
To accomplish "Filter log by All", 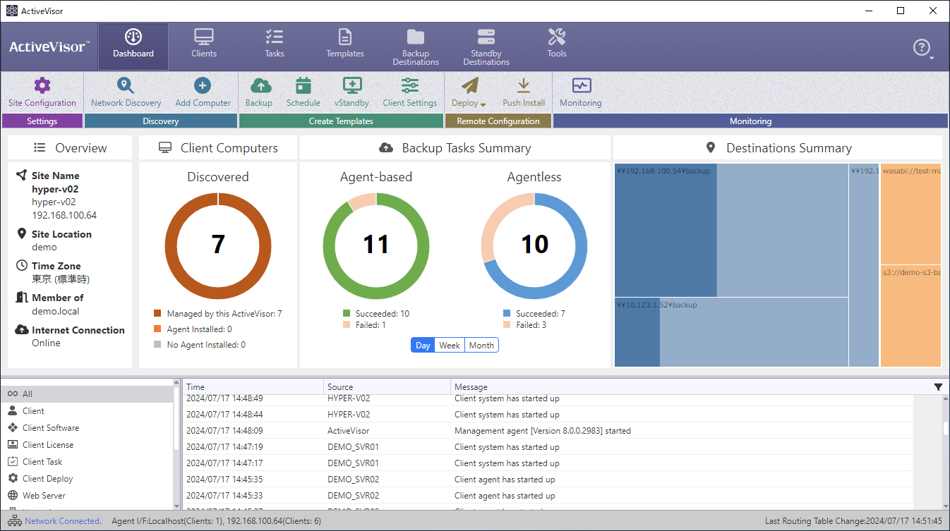I will (x=88, y=394).
